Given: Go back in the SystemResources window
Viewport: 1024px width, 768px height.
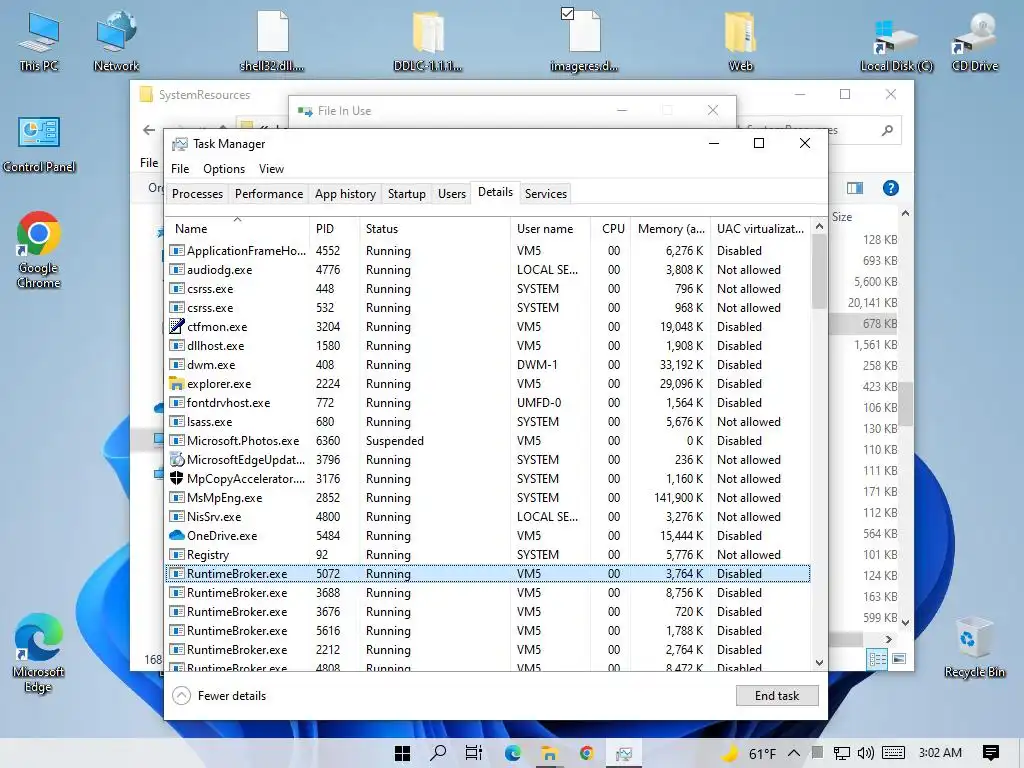Looking at the screenshot, I should coord(149,130).
